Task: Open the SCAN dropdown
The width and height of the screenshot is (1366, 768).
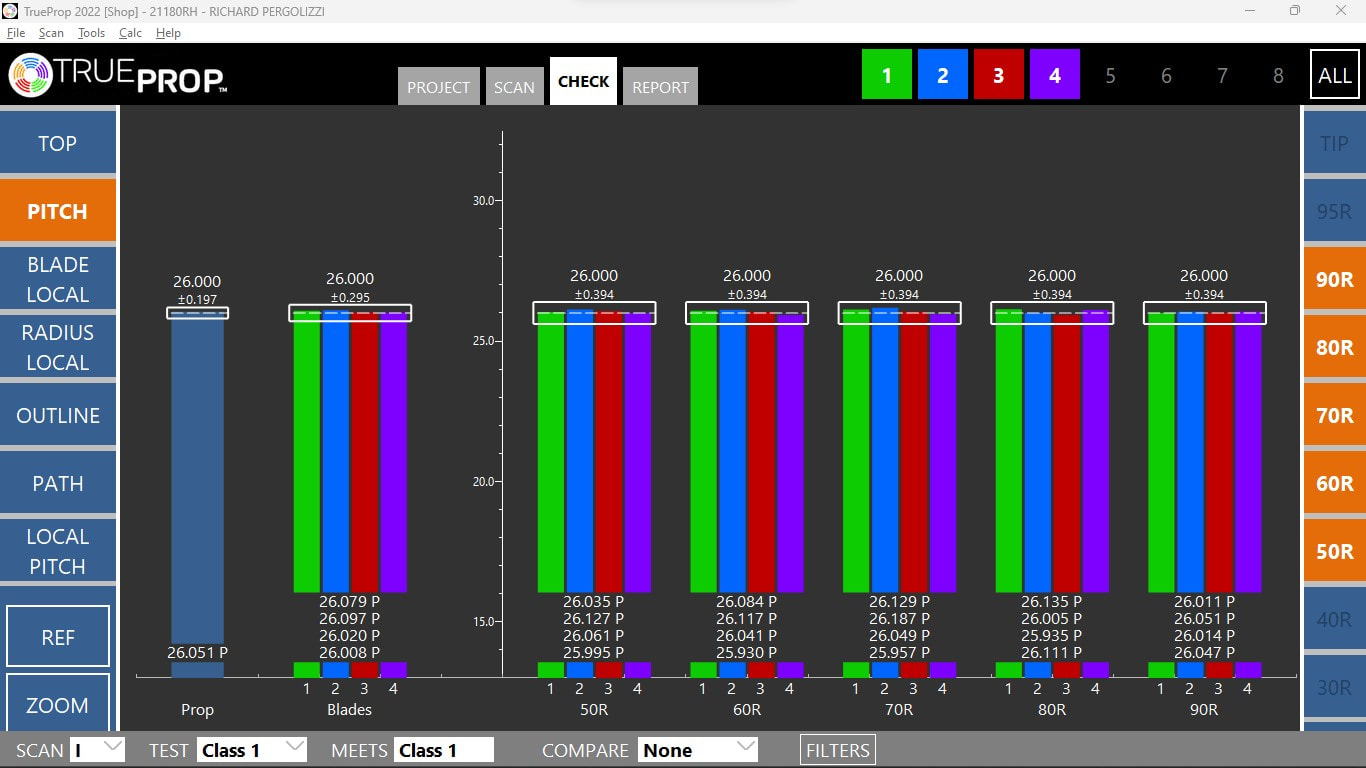Action: pos(98,750)
